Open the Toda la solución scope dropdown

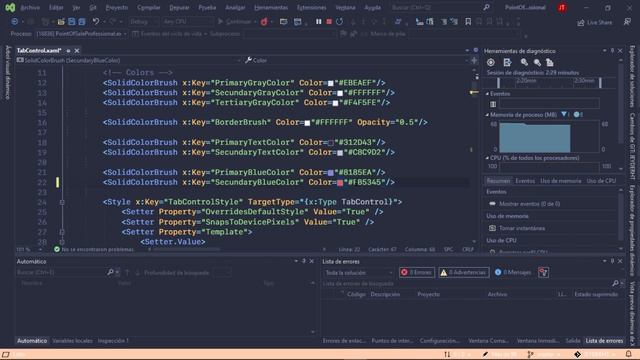click(x=358, y=272)
